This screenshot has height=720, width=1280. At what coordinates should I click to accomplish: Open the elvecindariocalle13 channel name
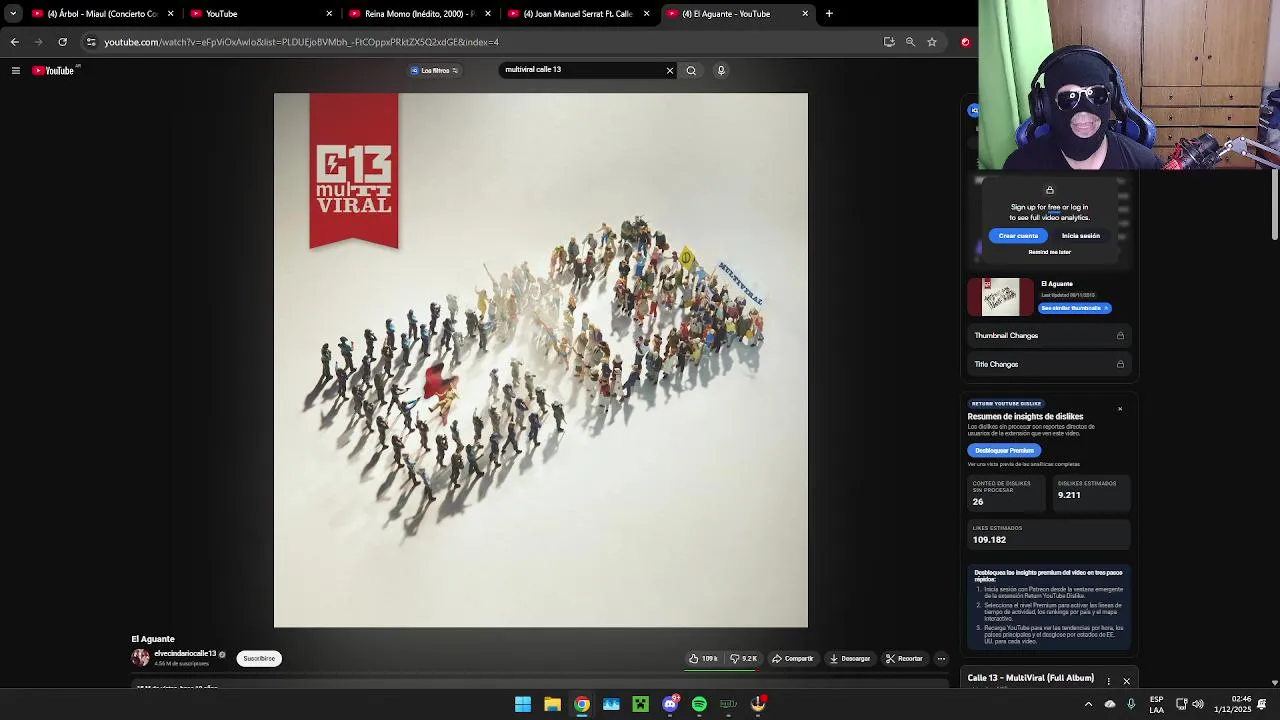click(185, 653)
